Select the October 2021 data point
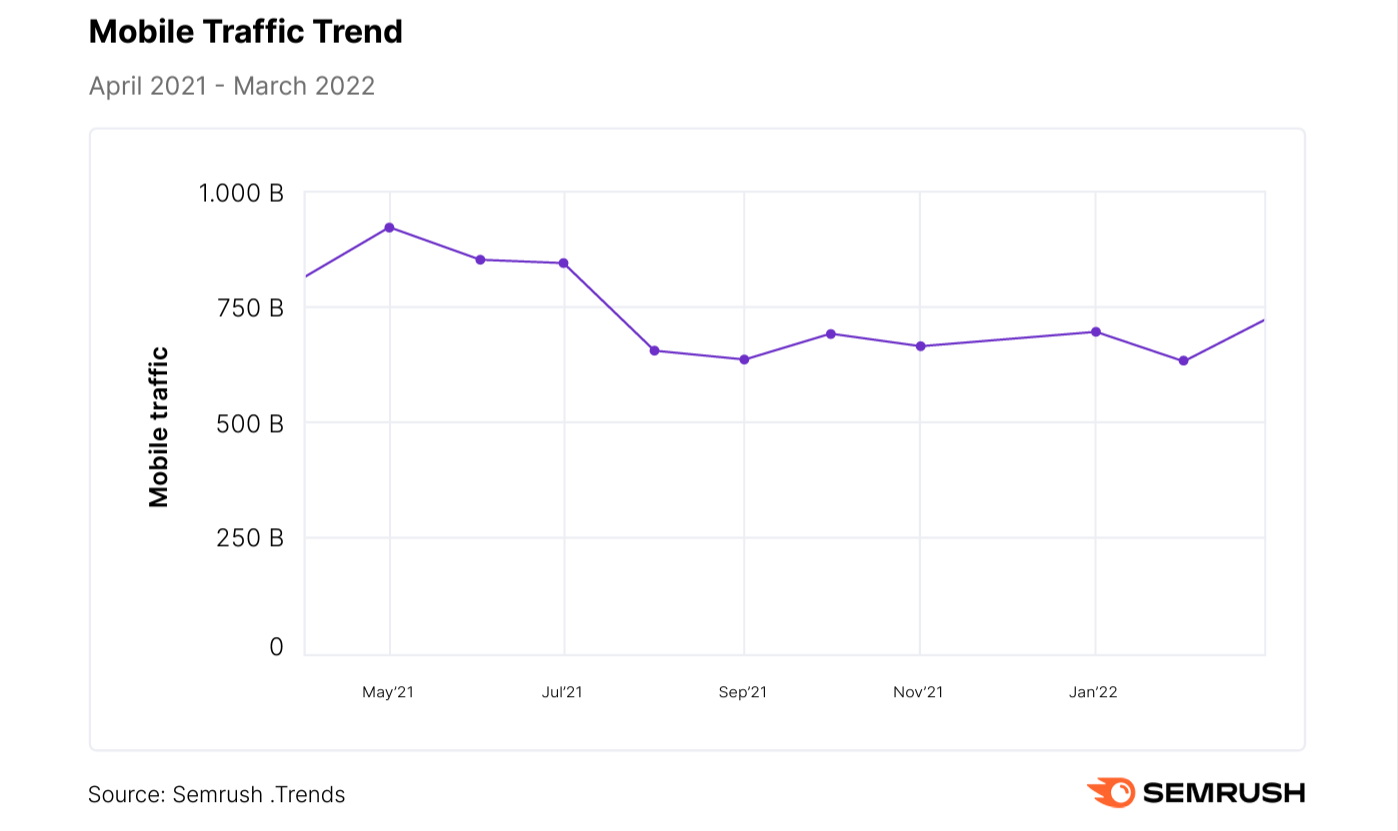The width and height of the screenshot is (1398, 831). click(x=831, y=334)
